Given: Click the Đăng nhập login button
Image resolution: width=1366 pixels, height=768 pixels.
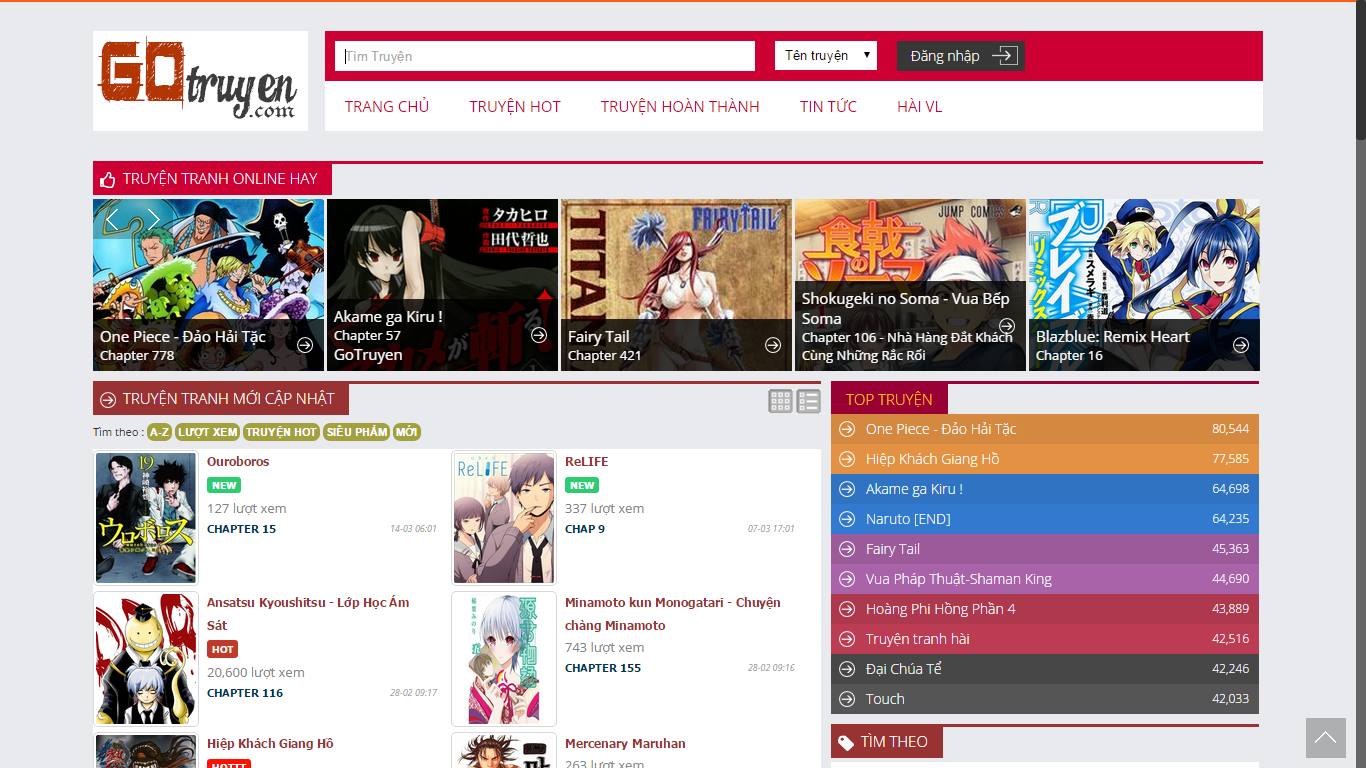Looking at the screenshot, I should [961, 56].
